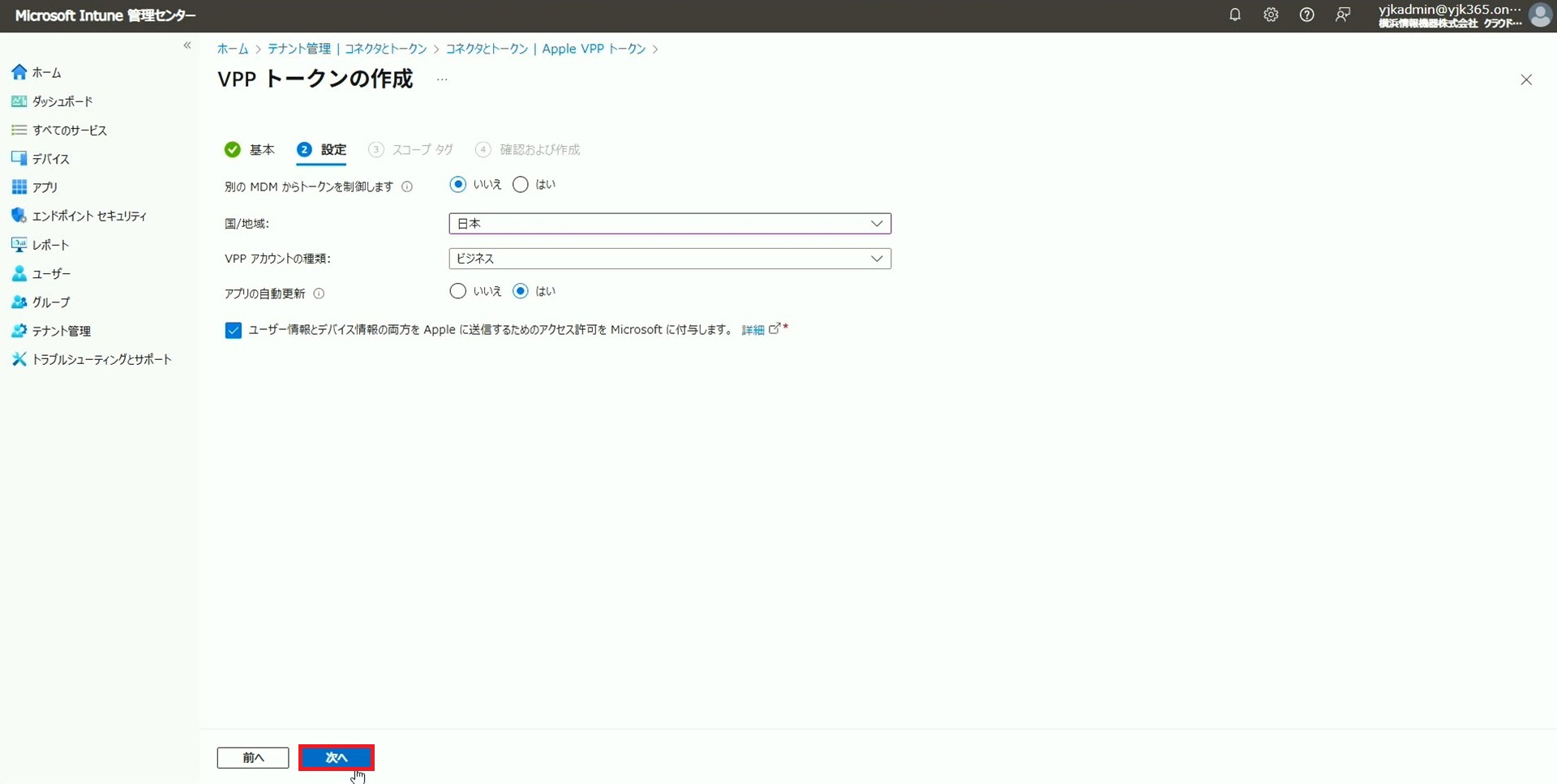
Task: Switch to the 基本 tab
Action: (x=261, y=149)
